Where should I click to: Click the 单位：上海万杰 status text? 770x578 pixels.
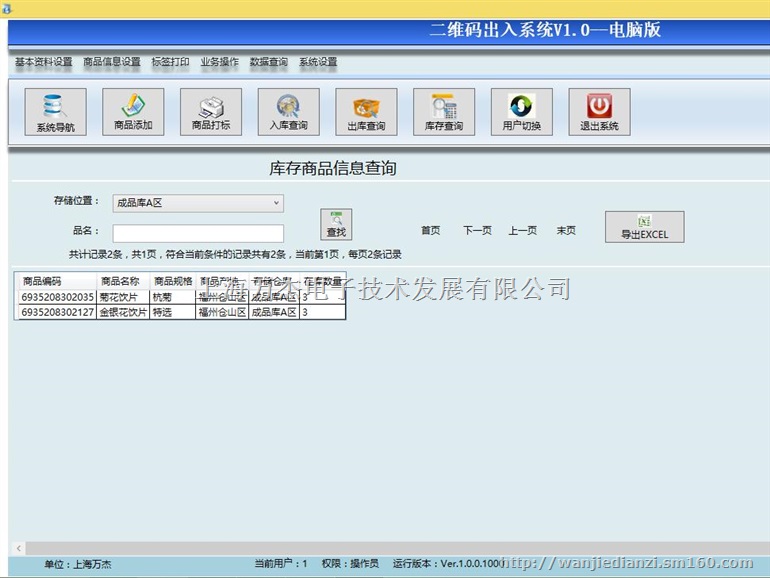78,564
